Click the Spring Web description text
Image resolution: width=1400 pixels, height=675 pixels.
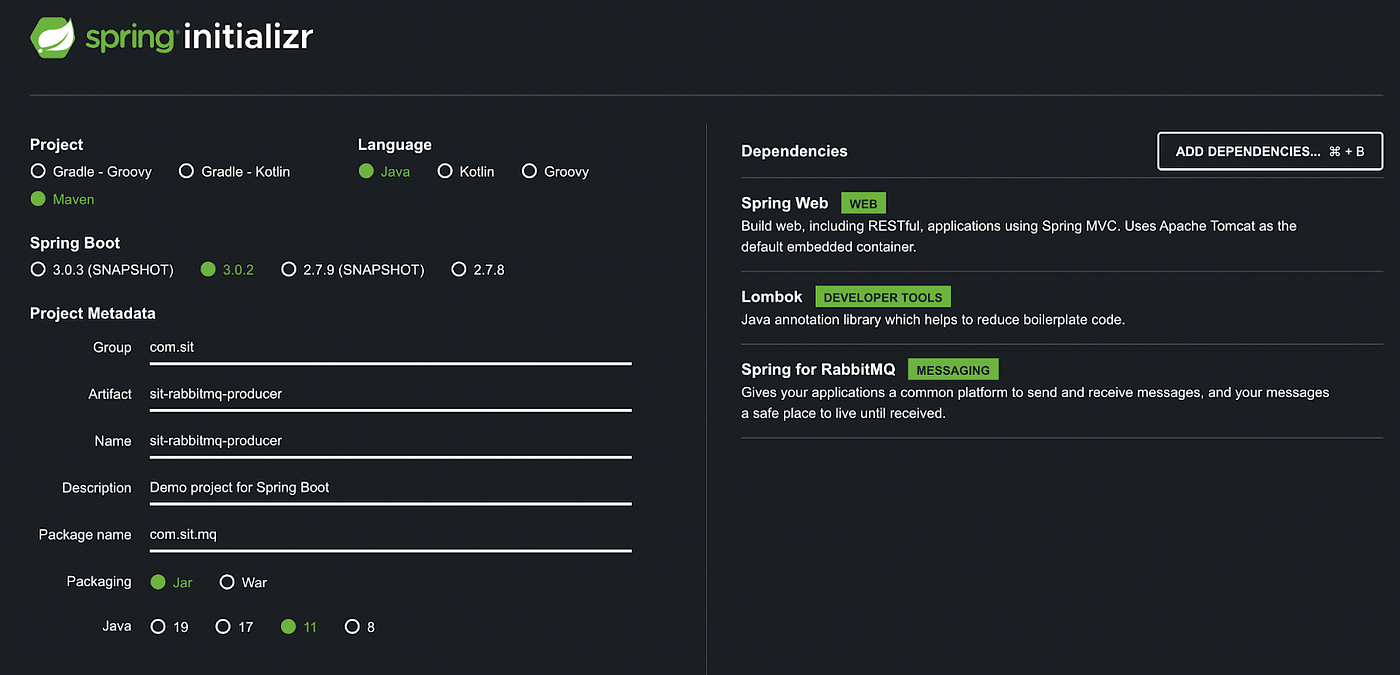[x=1019, y=236]
